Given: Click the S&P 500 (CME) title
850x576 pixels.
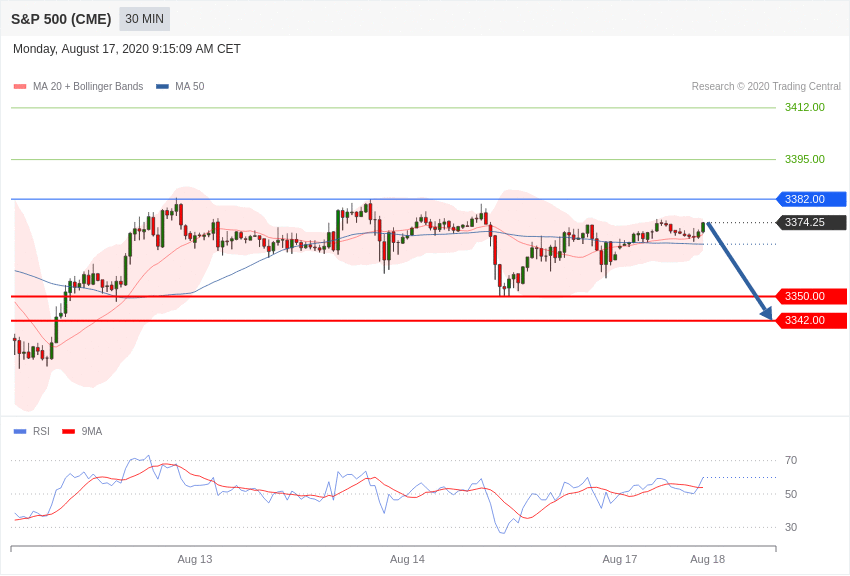Looking at the screenshot, I should tap(61, 19).
